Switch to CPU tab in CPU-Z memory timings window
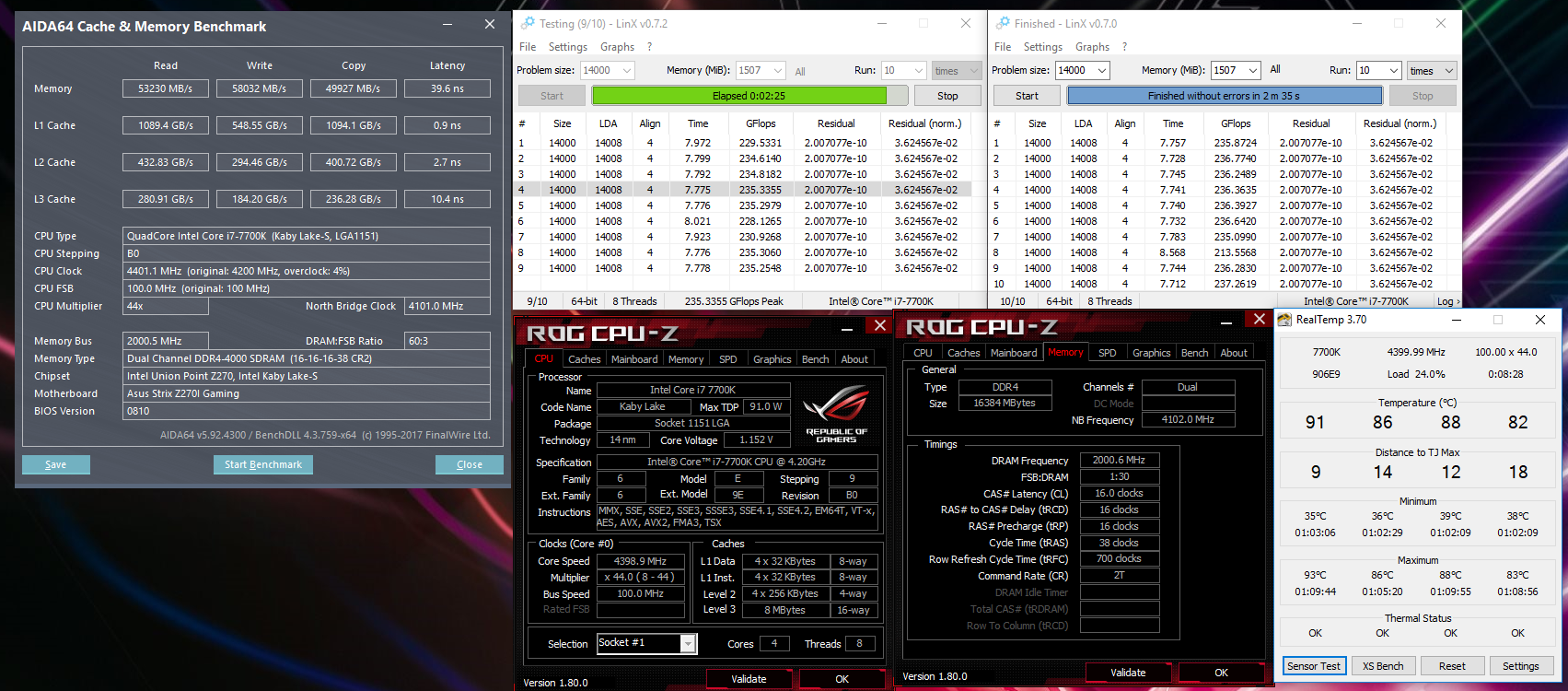This screenshot has width=1568, height=691. [923, 353]
